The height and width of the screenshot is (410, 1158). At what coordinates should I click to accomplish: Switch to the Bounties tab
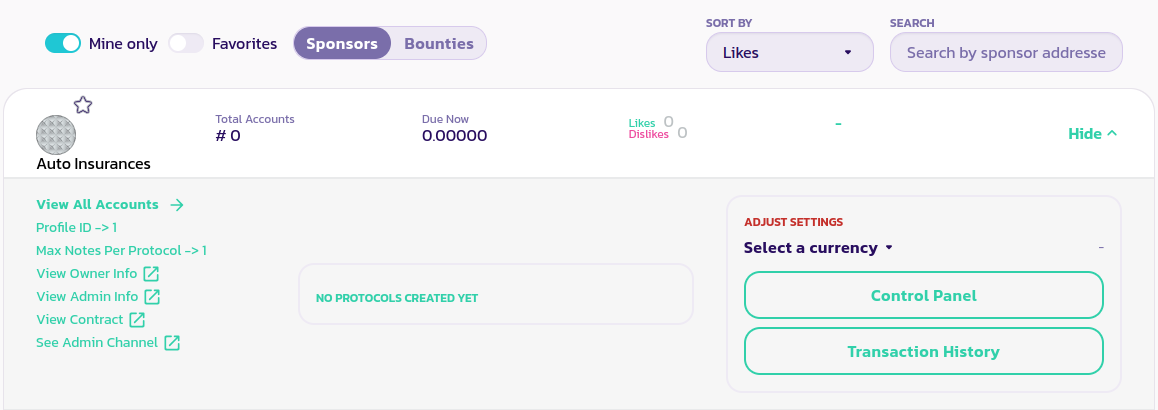click(x=438, y=44)
